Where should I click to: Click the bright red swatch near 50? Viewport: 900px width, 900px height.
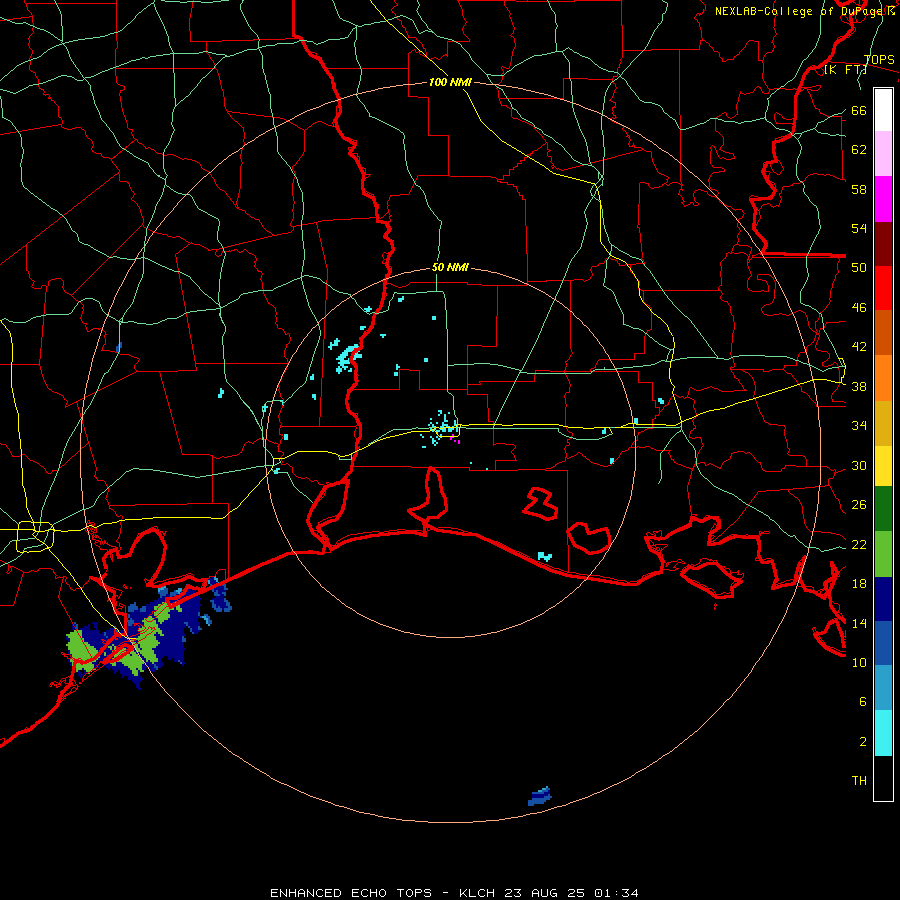883,288
